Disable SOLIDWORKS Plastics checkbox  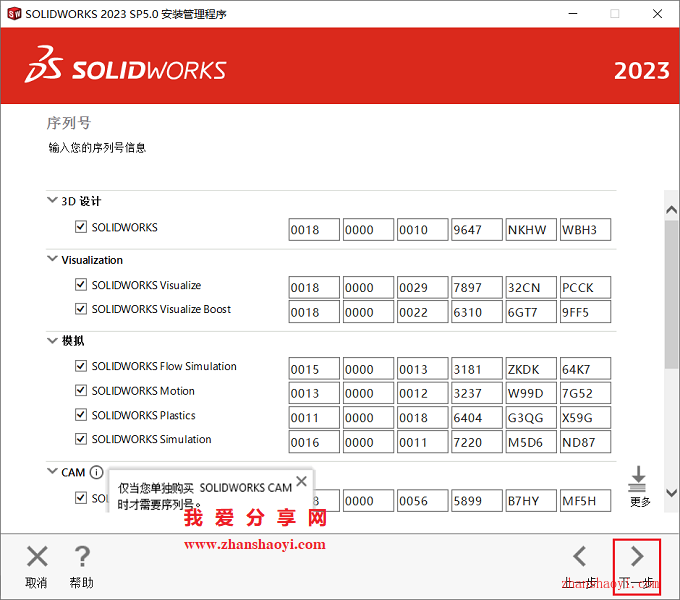pyautogui.click(x=81, y=415)
